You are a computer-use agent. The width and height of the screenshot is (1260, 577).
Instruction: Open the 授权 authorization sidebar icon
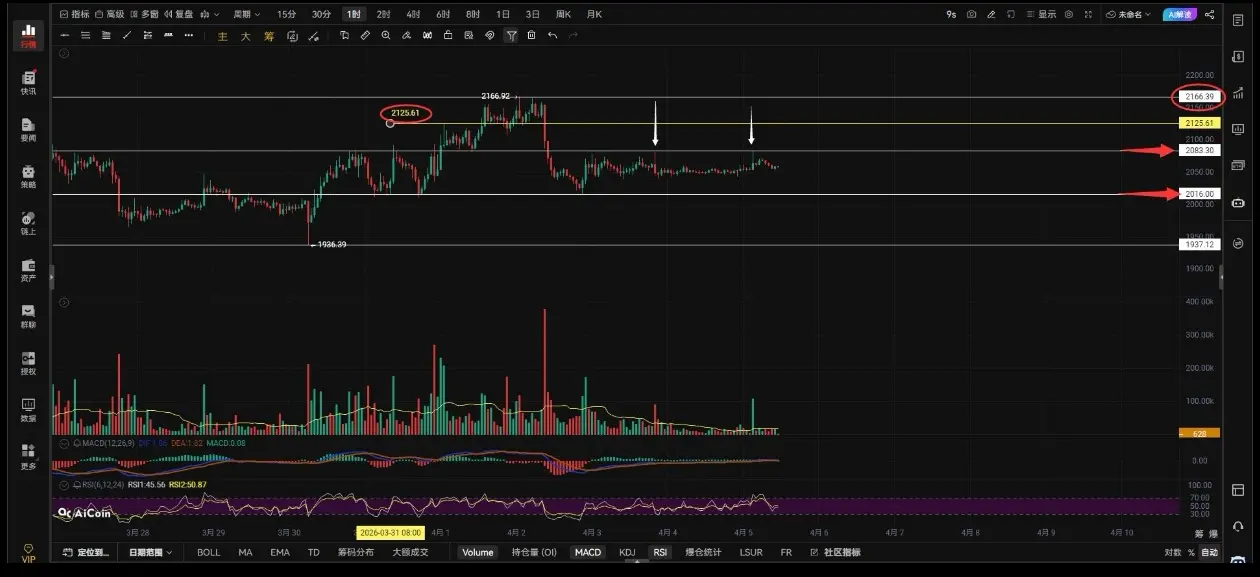point(28,363)
